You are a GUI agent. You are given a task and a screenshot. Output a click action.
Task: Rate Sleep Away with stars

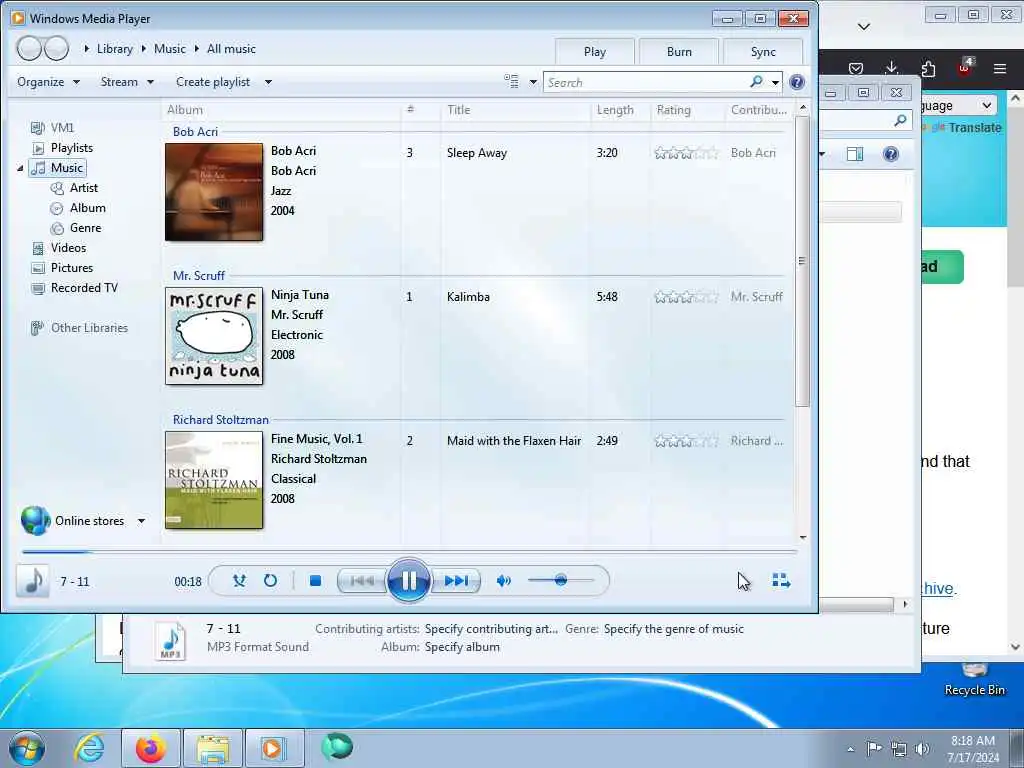[x=686, y=153]
